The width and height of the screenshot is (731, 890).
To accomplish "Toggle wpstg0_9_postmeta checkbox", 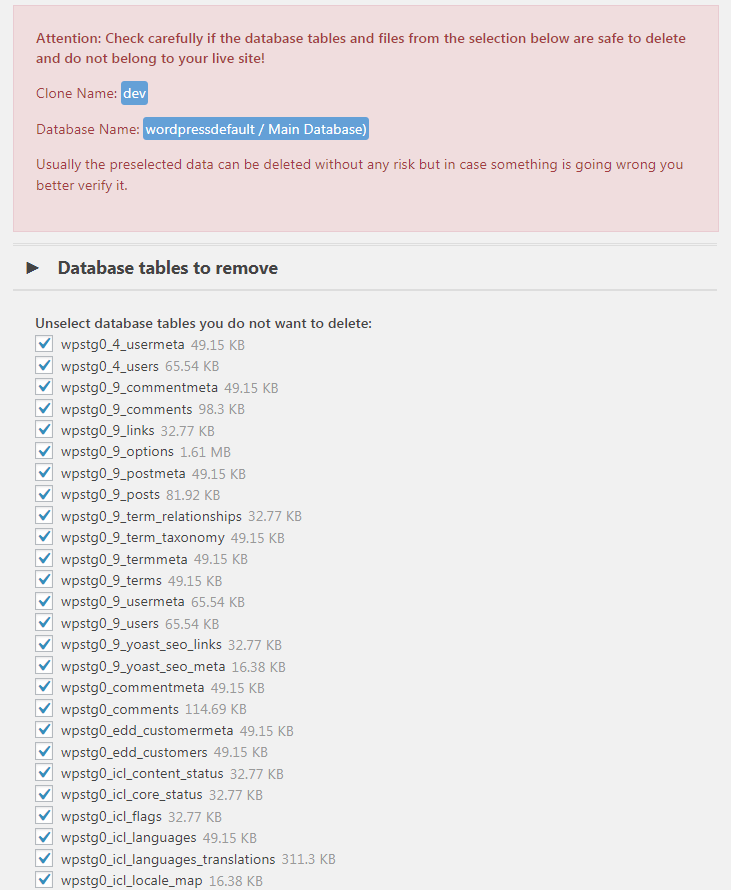I will point(44,472).
